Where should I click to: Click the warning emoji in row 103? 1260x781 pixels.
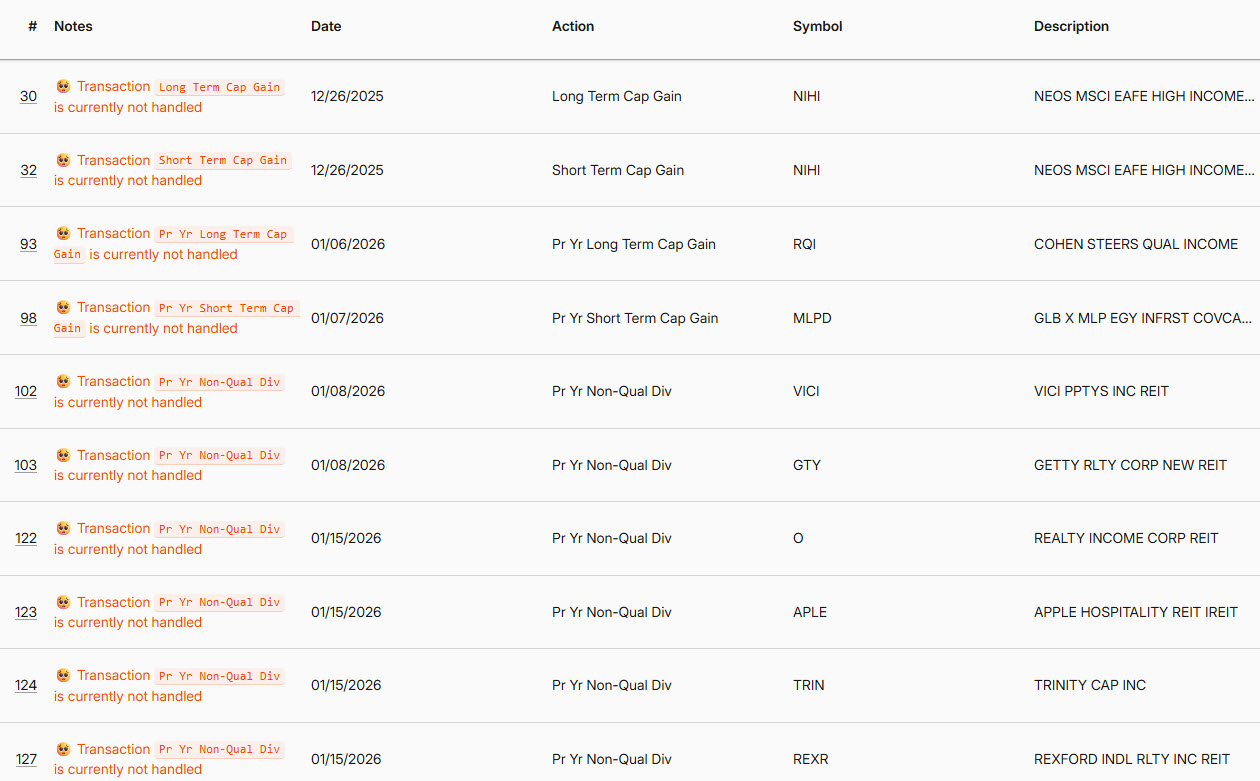point(63,455)
